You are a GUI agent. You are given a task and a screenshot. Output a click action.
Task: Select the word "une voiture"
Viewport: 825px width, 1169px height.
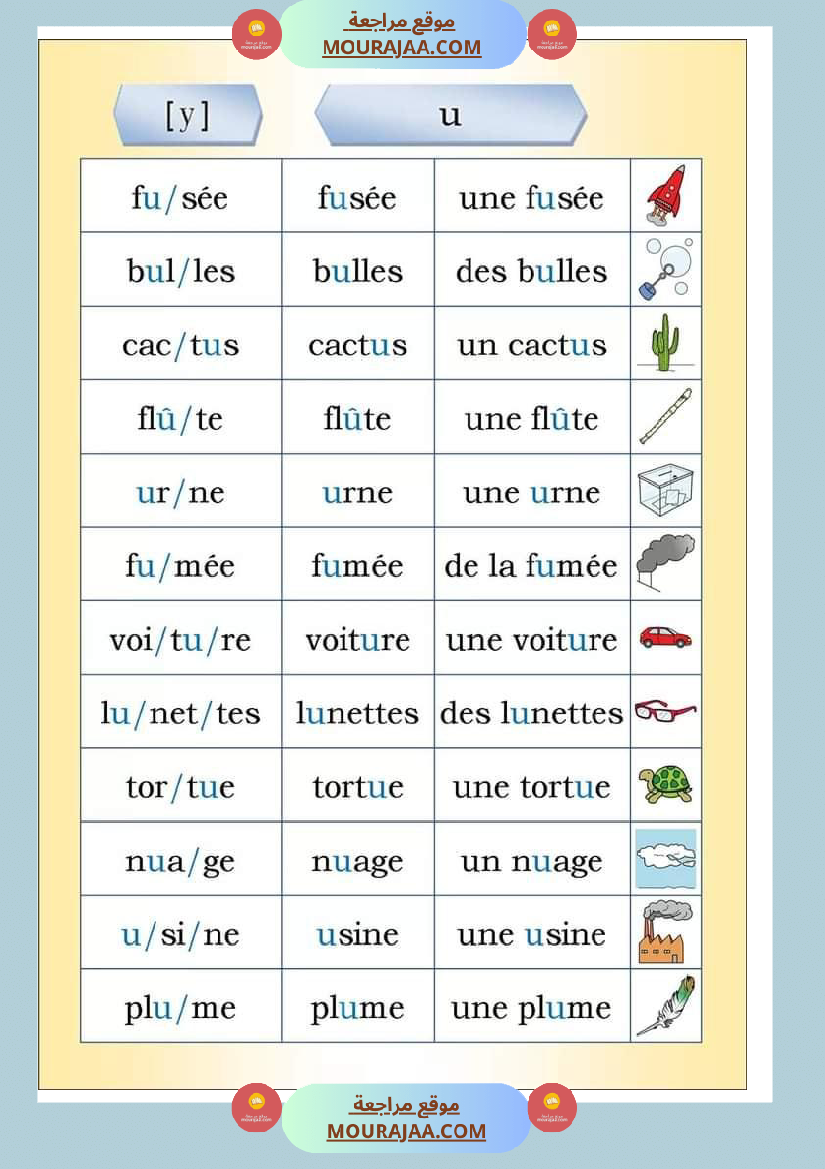click(531, 639)
